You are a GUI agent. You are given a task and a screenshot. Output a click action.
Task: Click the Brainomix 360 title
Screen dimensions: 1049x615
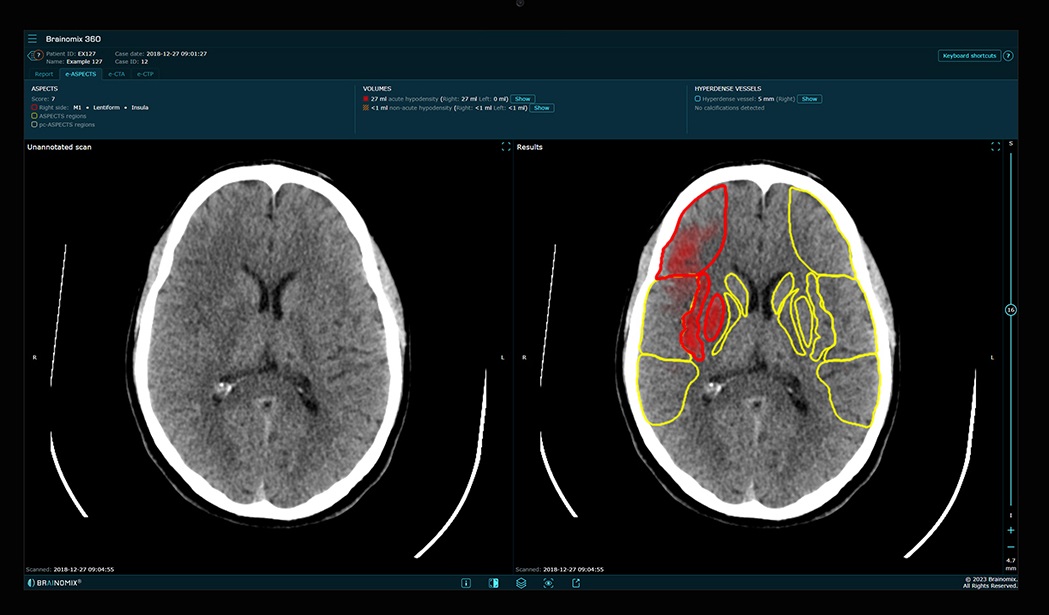point(74,39)
